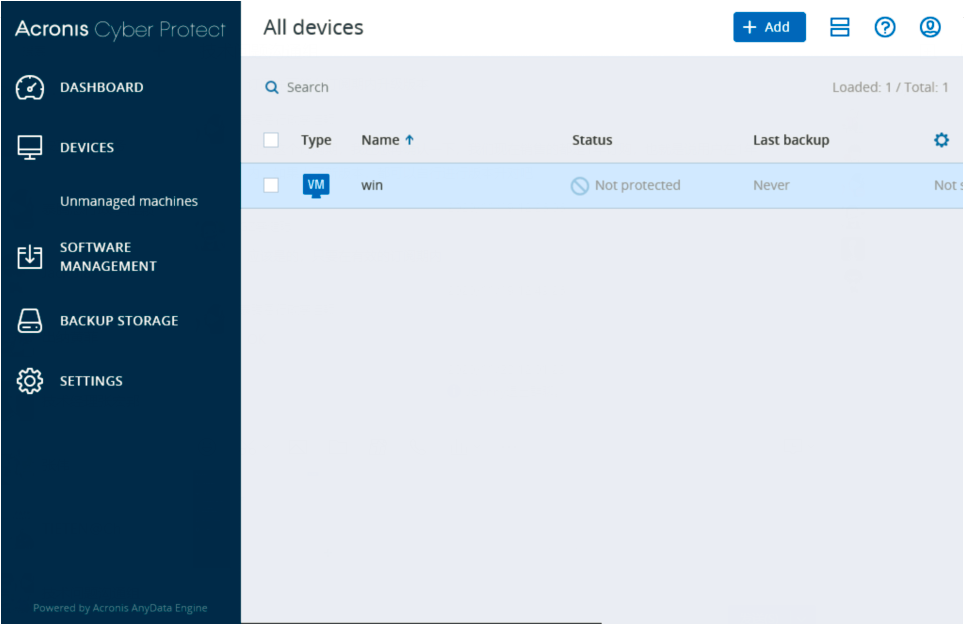Select the win device name
The image size is (964, 624).
tap(372, 186)
